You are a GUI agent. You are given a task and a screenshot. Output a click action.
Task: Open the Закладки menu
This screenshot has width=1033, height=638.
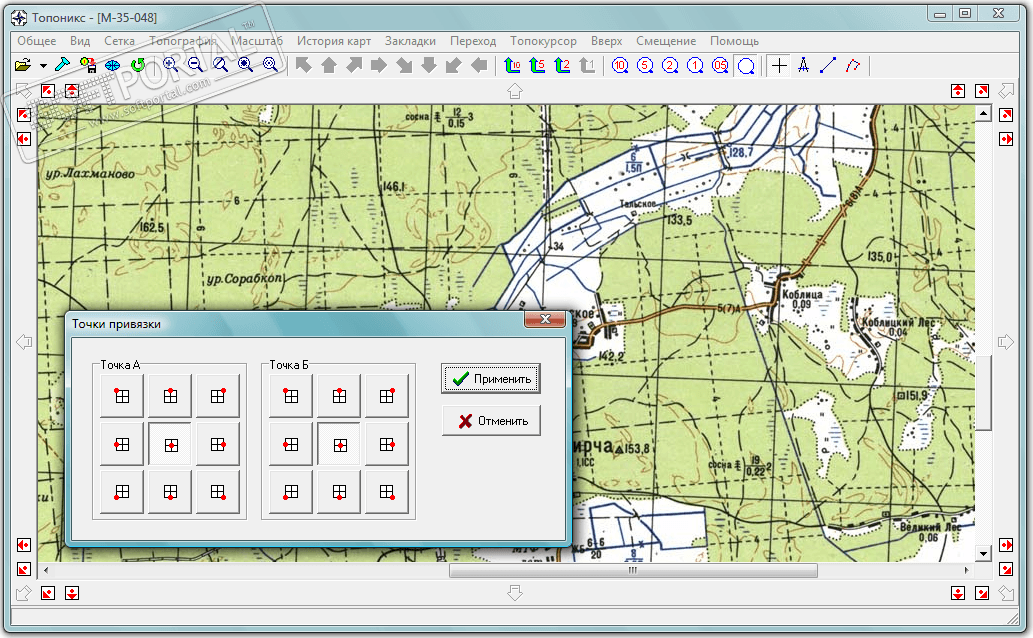point(410,41)
